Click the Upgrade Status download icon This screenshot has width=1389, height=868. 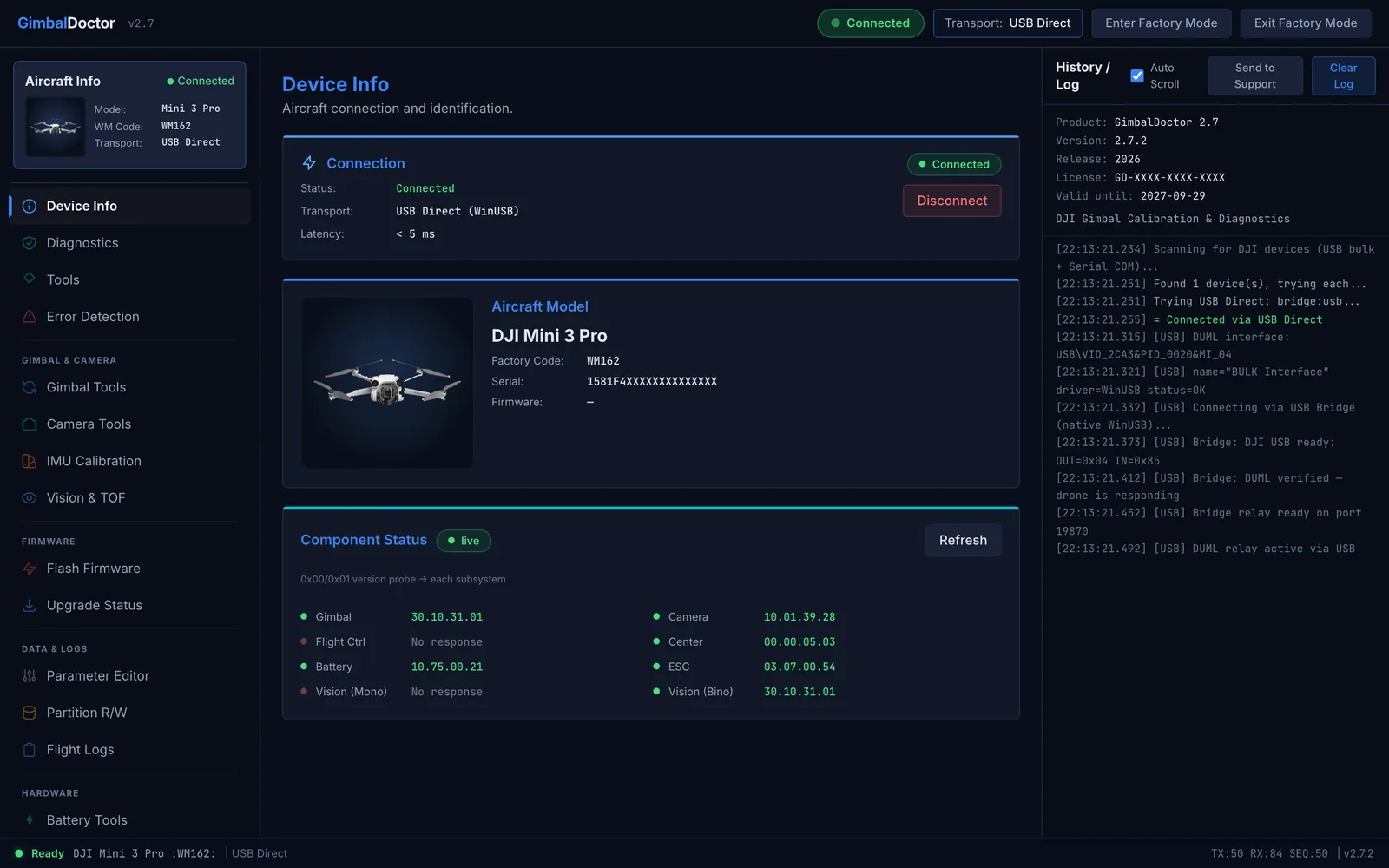[x=30, y=606]
